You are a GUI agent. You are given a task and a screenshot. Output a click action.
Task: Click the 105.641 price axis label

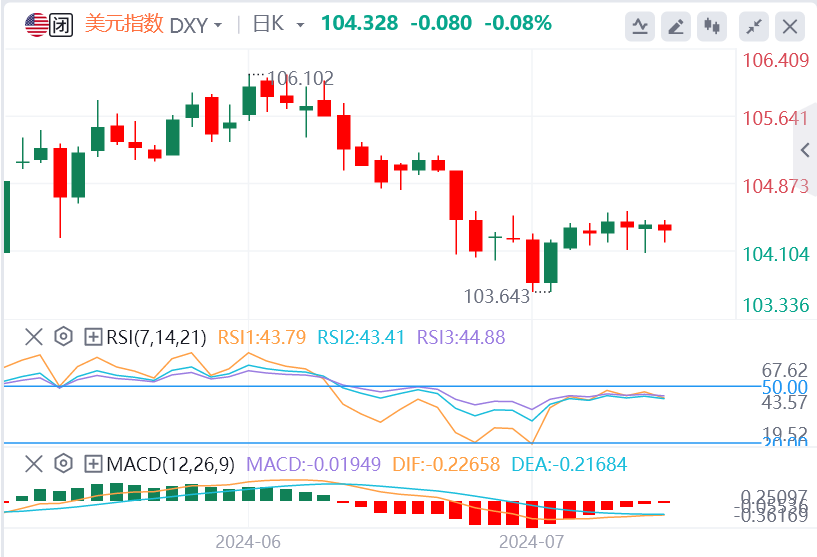776,118
